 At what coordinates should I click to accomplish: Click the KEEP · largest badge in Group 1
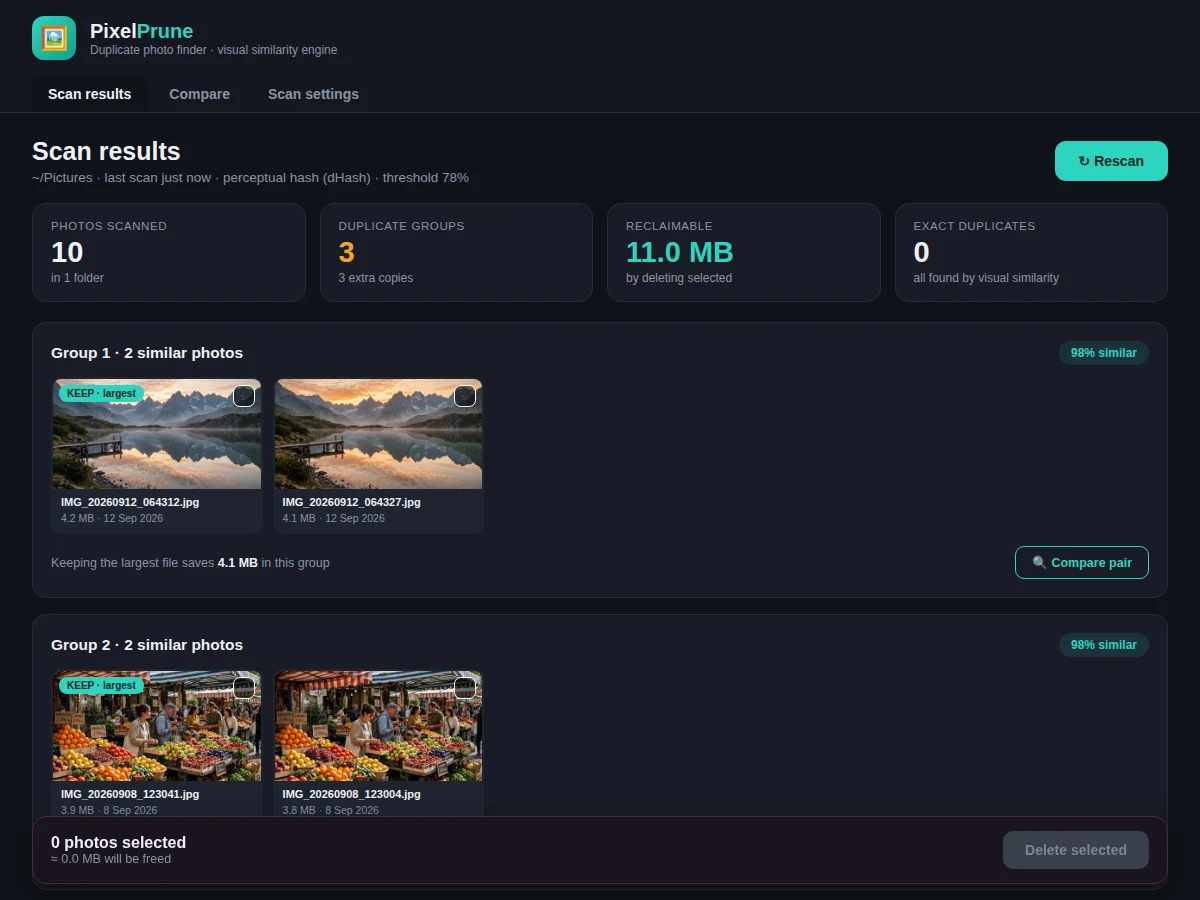pos(101,394)
